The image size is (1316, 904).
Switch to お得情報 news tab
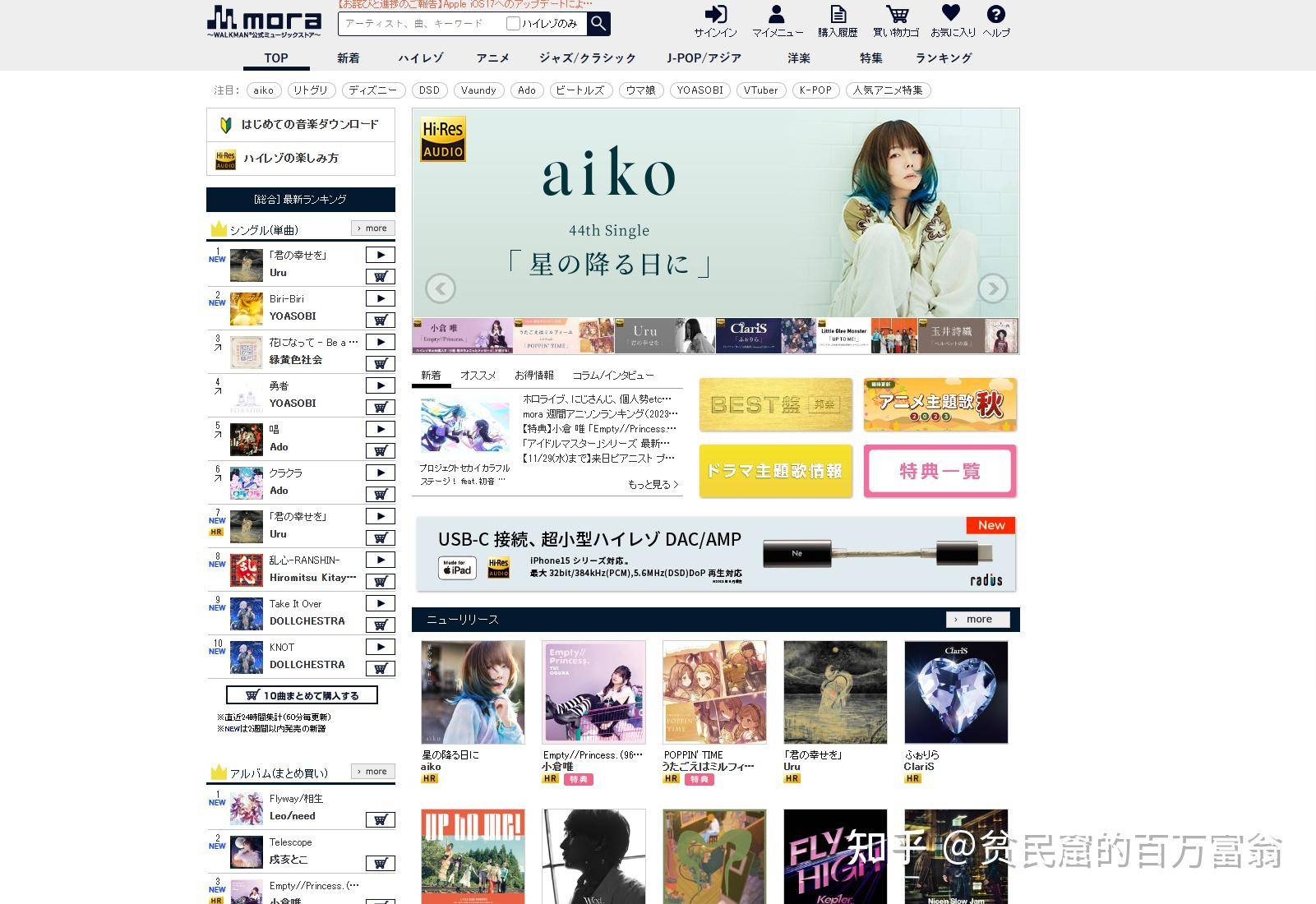click(534, 375)
